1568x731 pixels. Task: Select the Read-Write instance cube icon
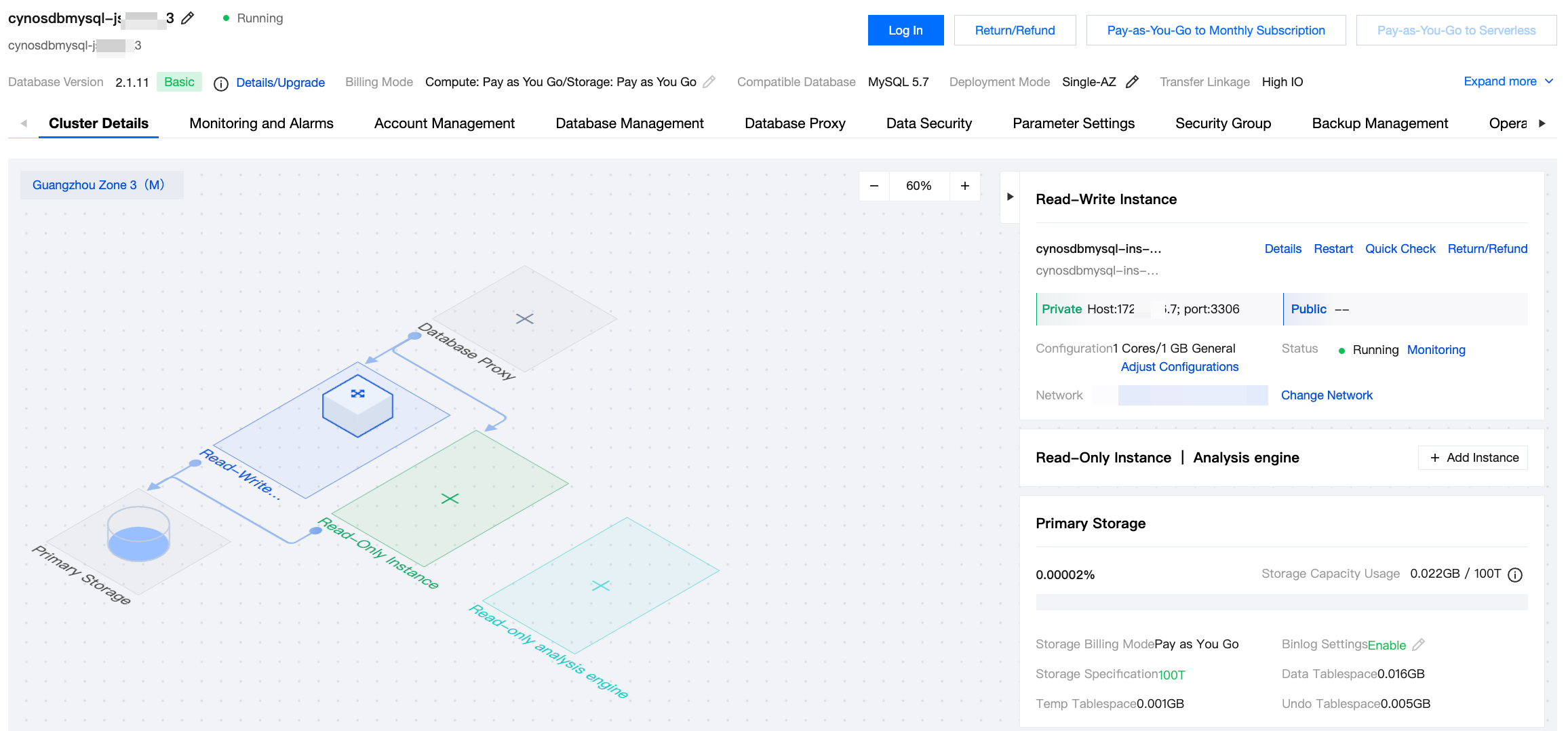click(x=357, y=405)
